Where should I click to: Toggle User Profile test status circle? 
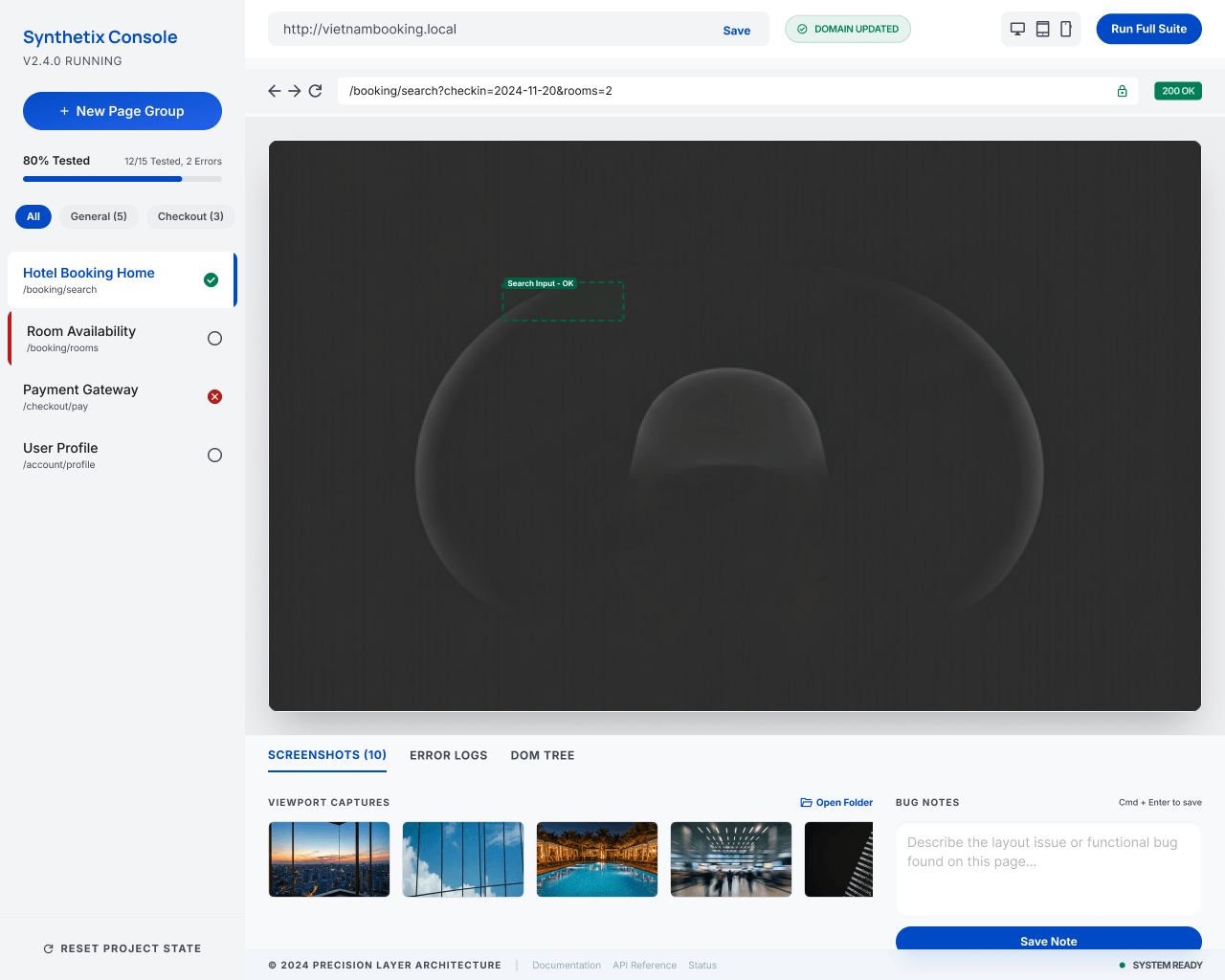pos(214,455)
